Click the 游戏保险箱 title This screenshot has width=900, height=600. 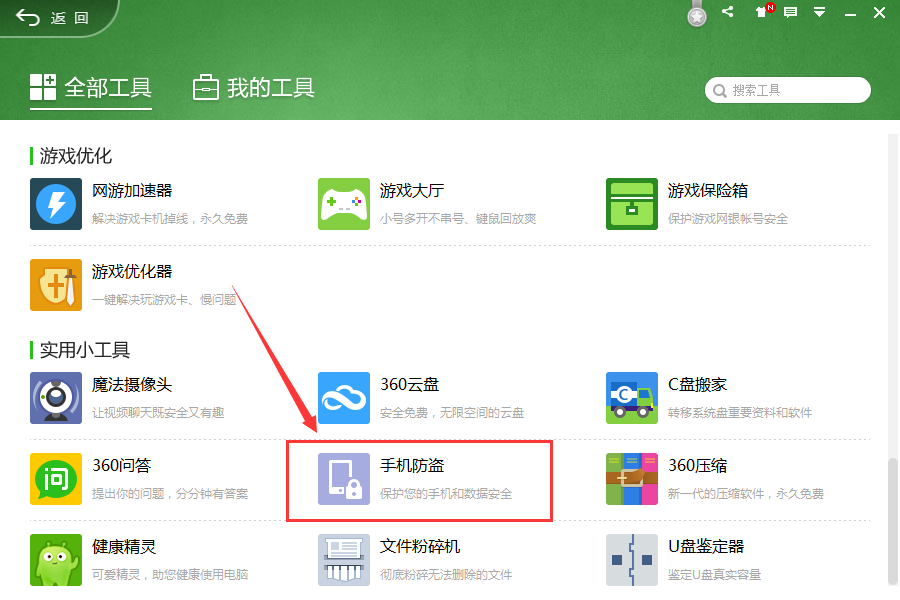(x=708, y=191)
